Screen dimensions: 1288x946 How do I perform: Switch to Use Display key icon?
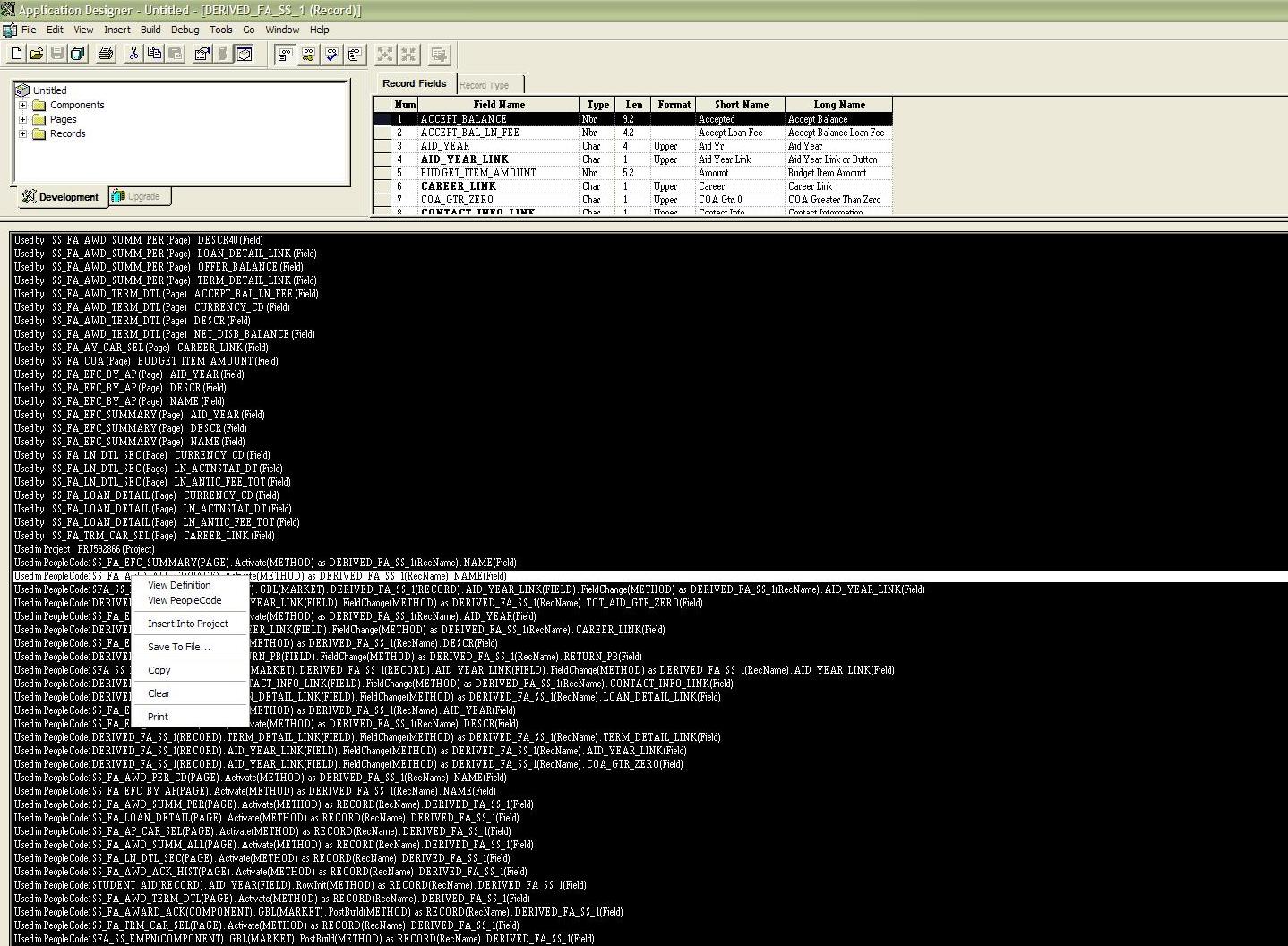click(x=308, y=55)
